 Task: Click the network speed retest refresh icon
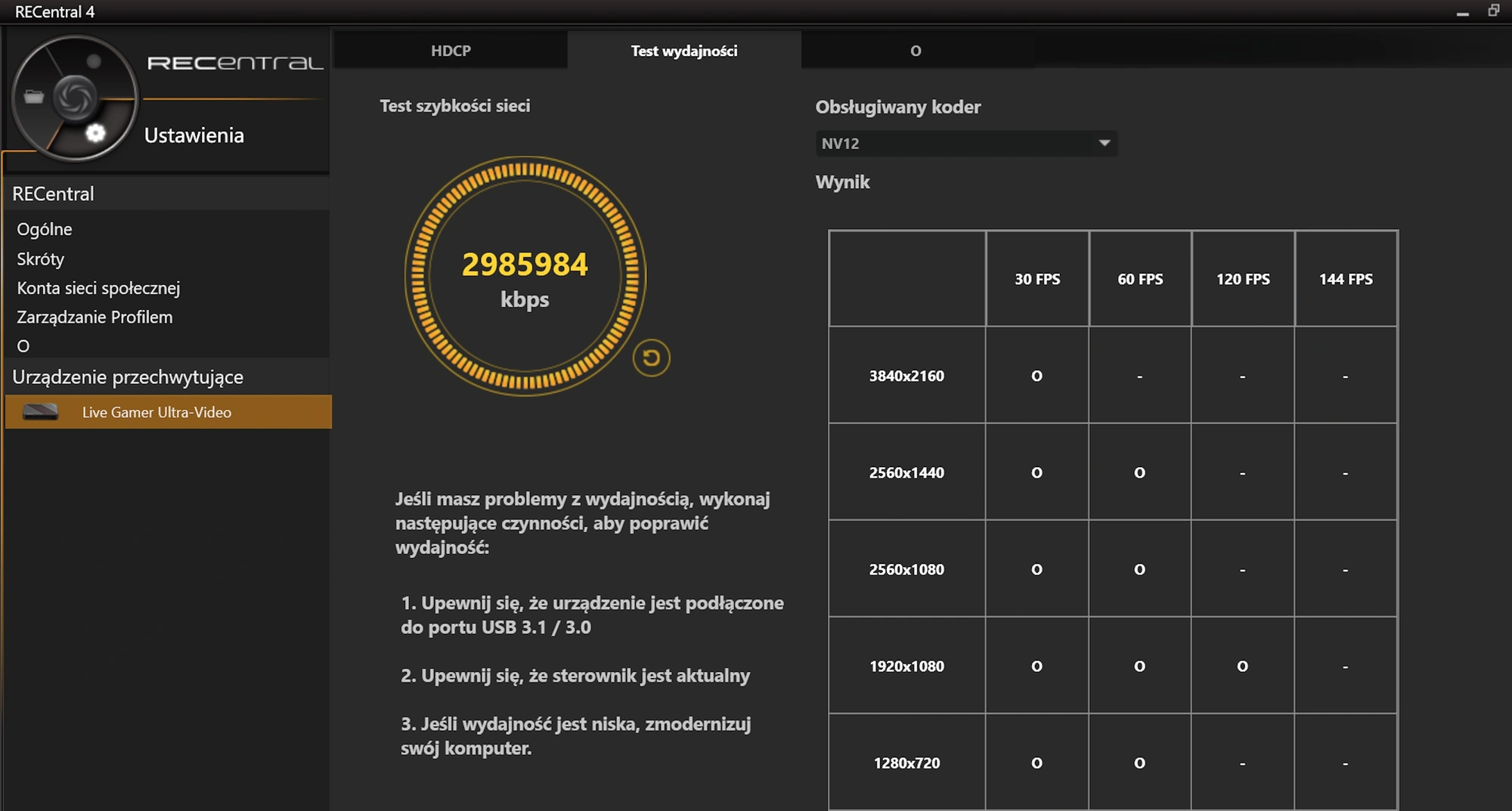point(651,358)
